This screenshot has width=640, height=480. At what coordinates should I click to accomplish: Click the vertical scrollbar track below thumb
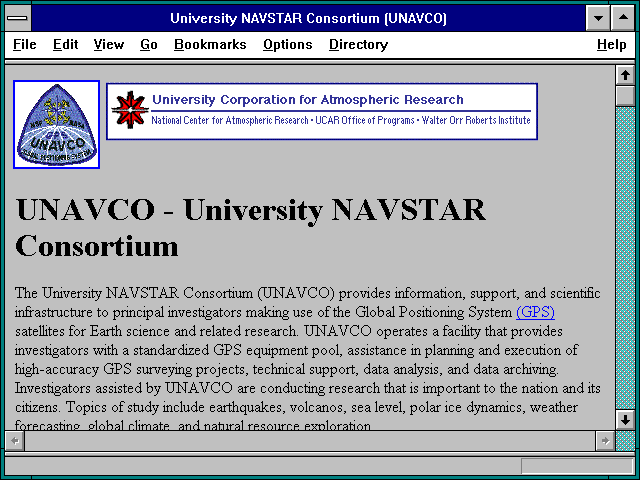tap(625, 258)
